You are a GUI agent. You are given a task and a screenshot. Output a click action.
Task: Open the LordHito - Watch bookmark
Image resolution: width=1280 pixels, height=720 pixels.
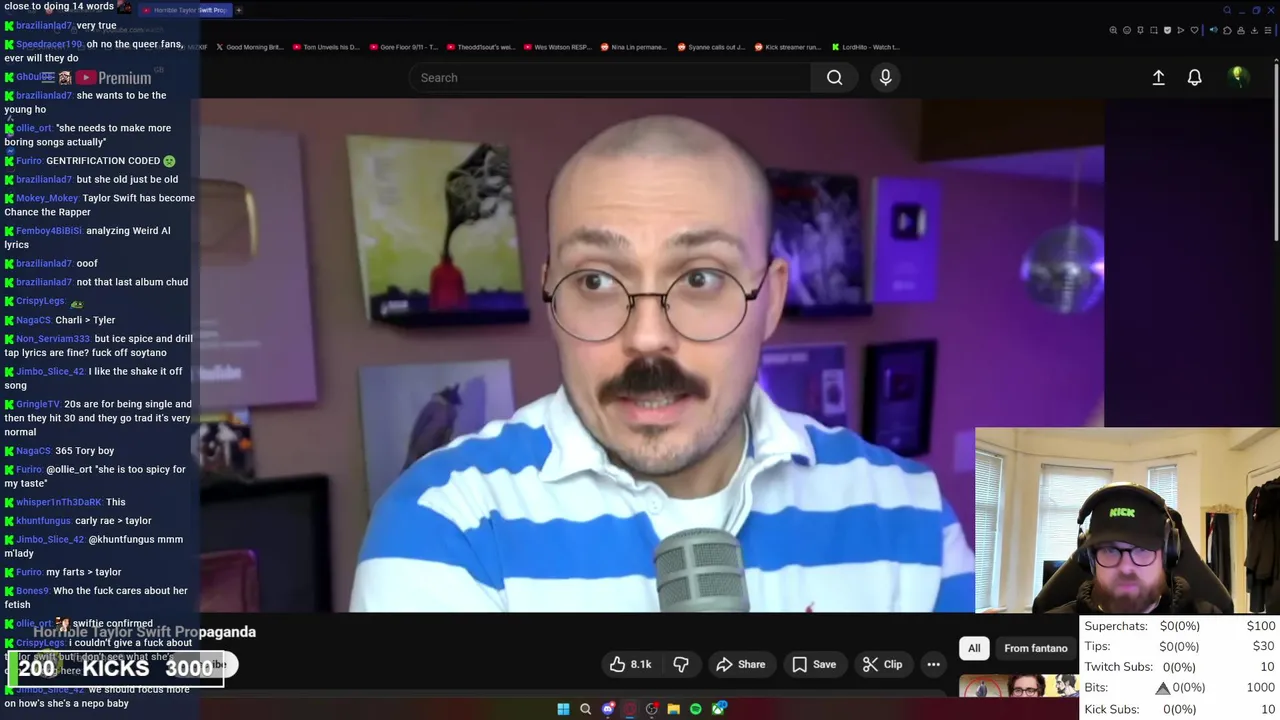[x=865, y=47]
